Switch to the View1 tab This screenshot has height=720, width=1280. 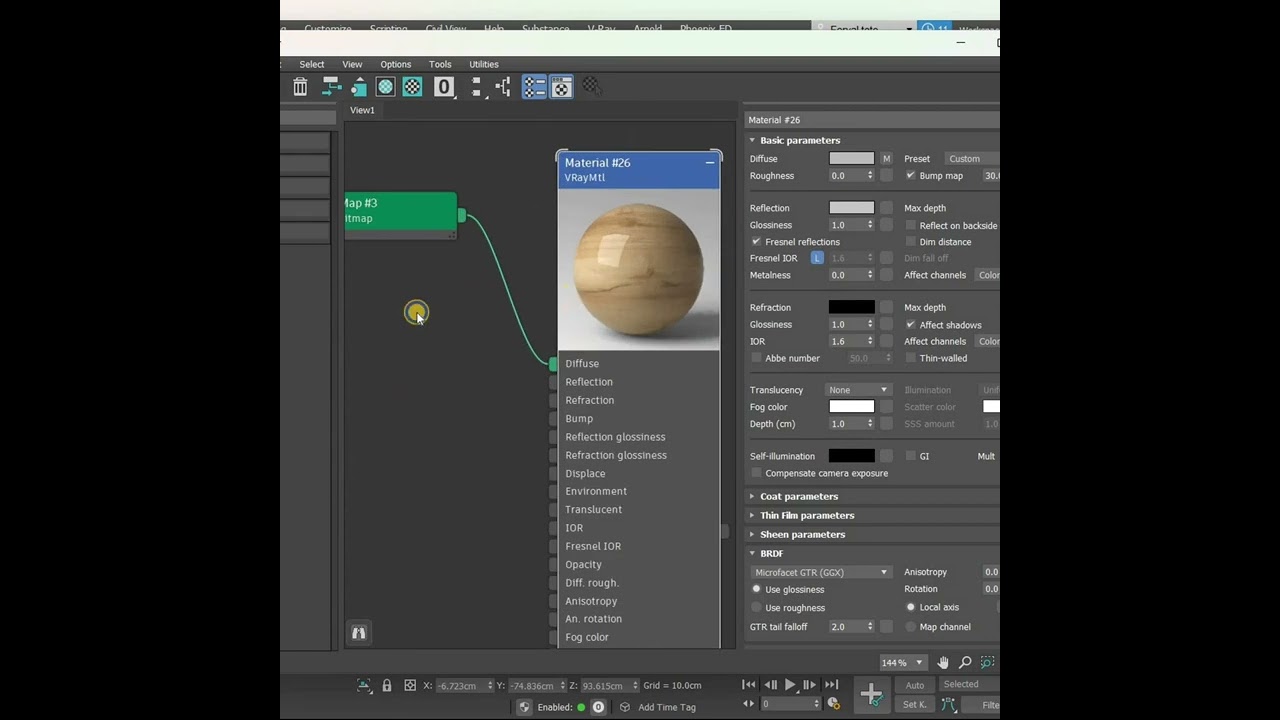point(362,110)
